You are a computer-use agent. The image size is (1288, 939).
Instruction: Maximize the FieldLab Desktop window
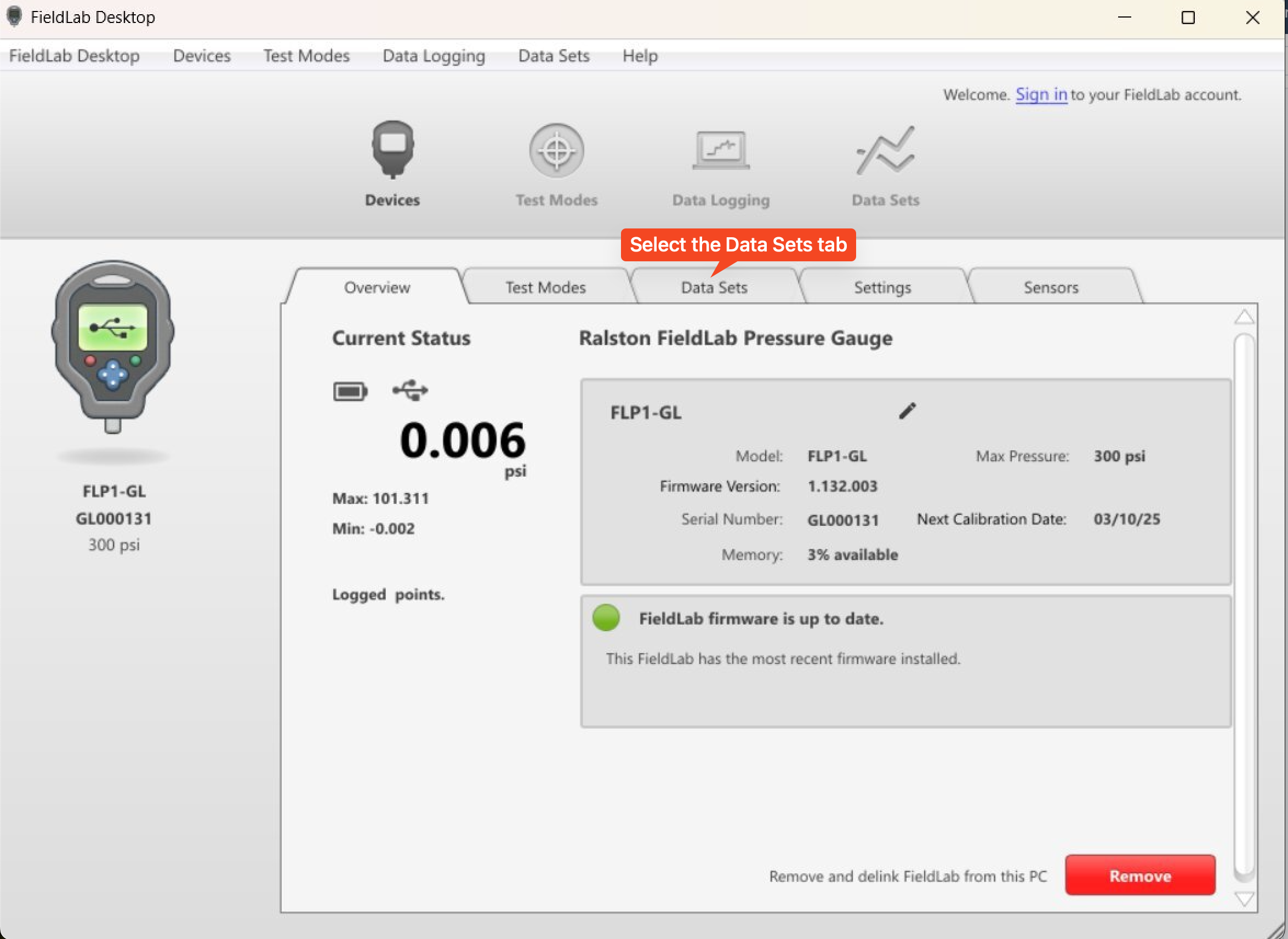1188,18
